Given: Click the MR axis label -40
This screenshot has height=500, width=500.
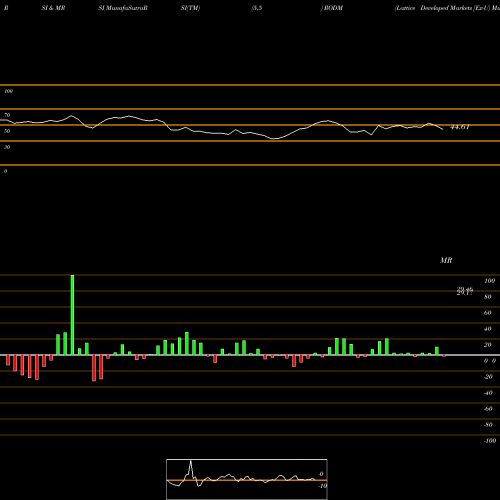Looking at the screenshot, I should (x=488, y=393).
